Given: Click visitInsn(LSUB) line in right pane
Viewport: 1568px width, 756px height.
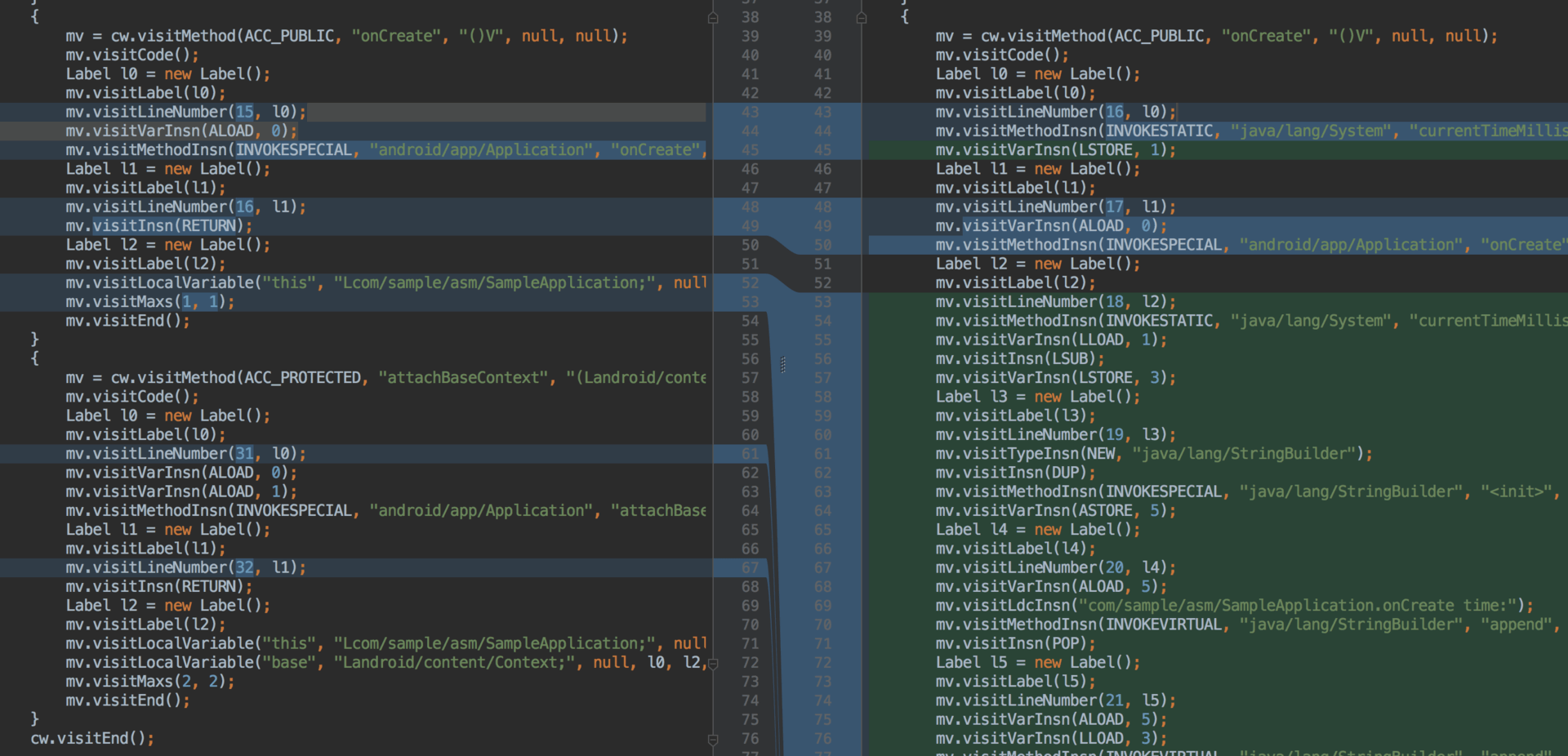Looking at the screenshot, I should coord(1019,359).
